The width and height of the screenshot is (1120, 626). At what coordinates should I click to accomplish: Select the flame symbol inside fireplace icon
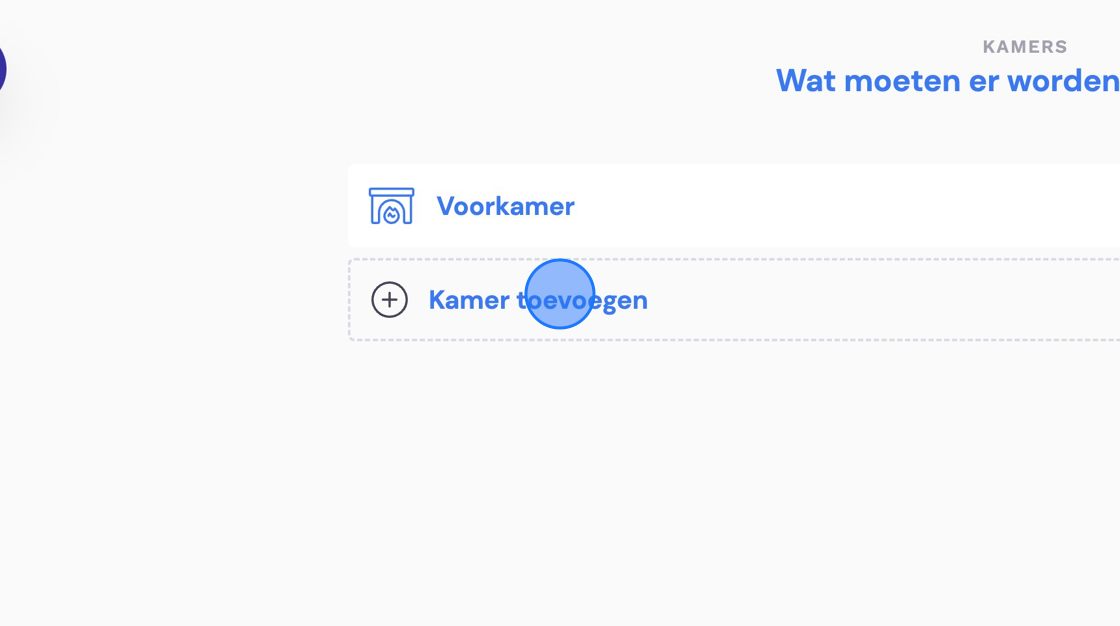pyautogui.click(x=391, y=214)
